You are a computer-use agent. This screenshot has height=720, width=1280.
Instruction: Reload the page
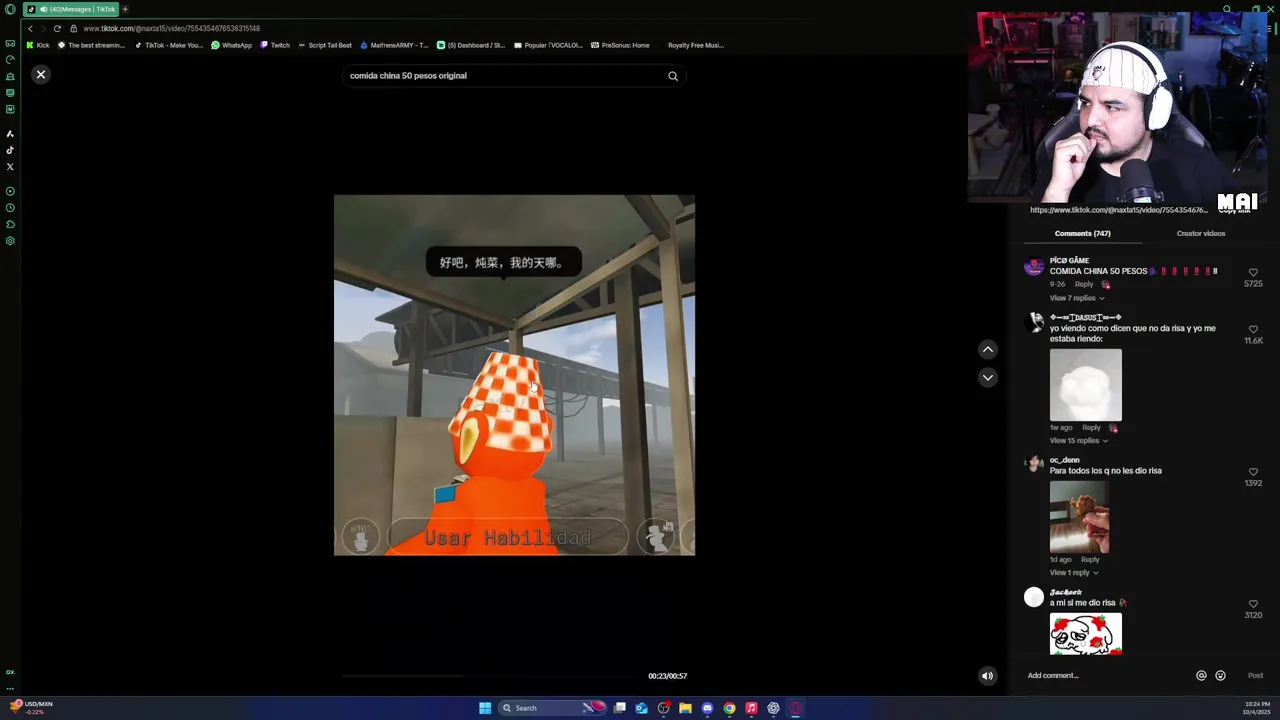coord(57,28)
